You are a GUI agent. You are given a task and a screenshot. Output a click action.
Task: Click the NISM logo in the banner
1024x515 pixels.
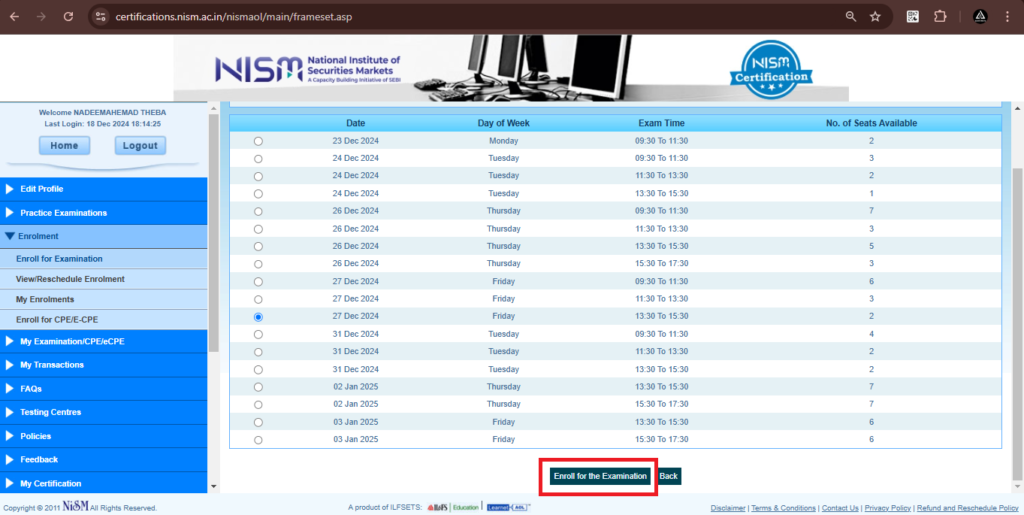pos(308,69)
